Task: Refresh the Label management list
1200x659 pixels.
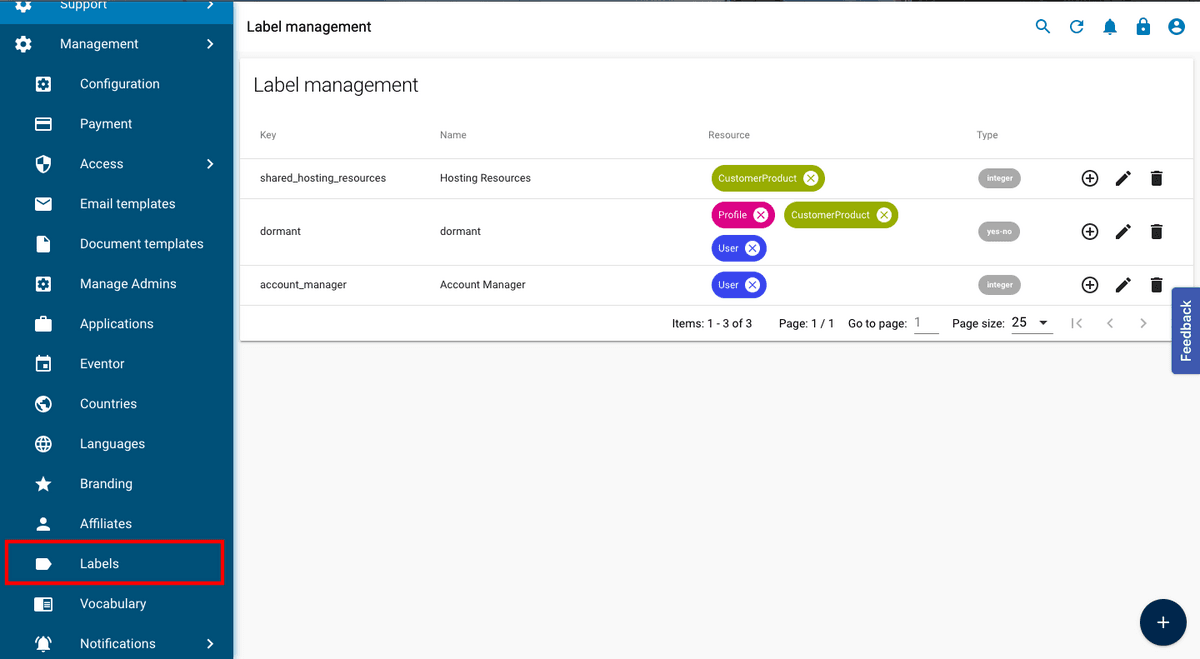Action: (x=1076, y=27)
